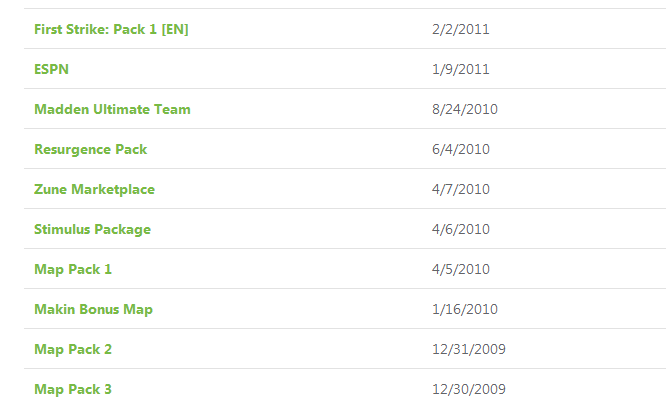Click the 12/31/2009 date for Map Pack 2
The image size is (666, 417).
click(x=469, y=349)
